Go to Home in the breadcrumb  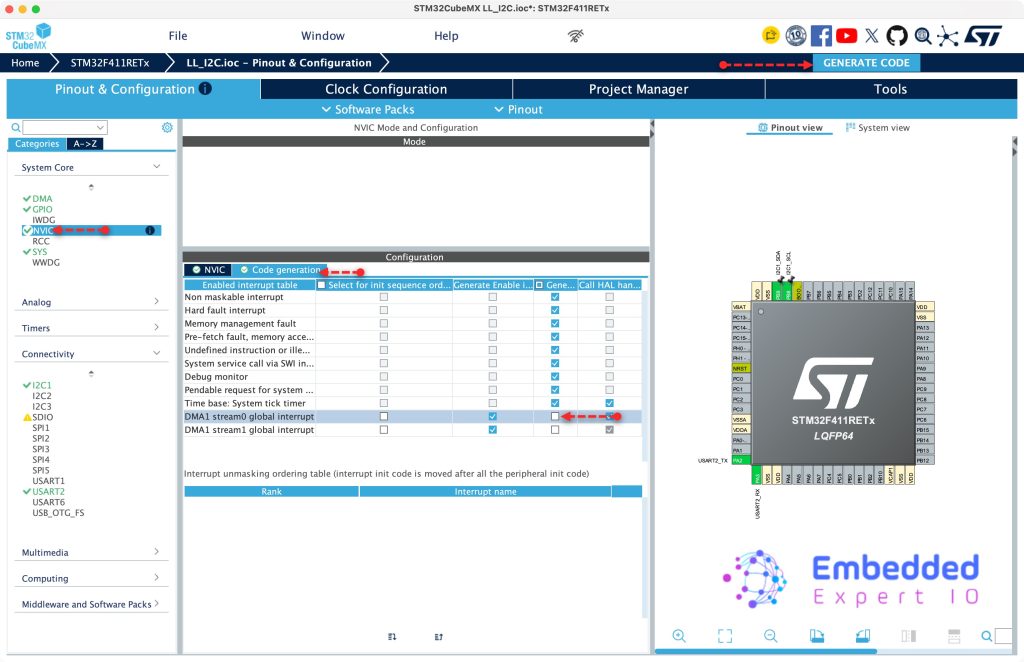click(25, 63)
